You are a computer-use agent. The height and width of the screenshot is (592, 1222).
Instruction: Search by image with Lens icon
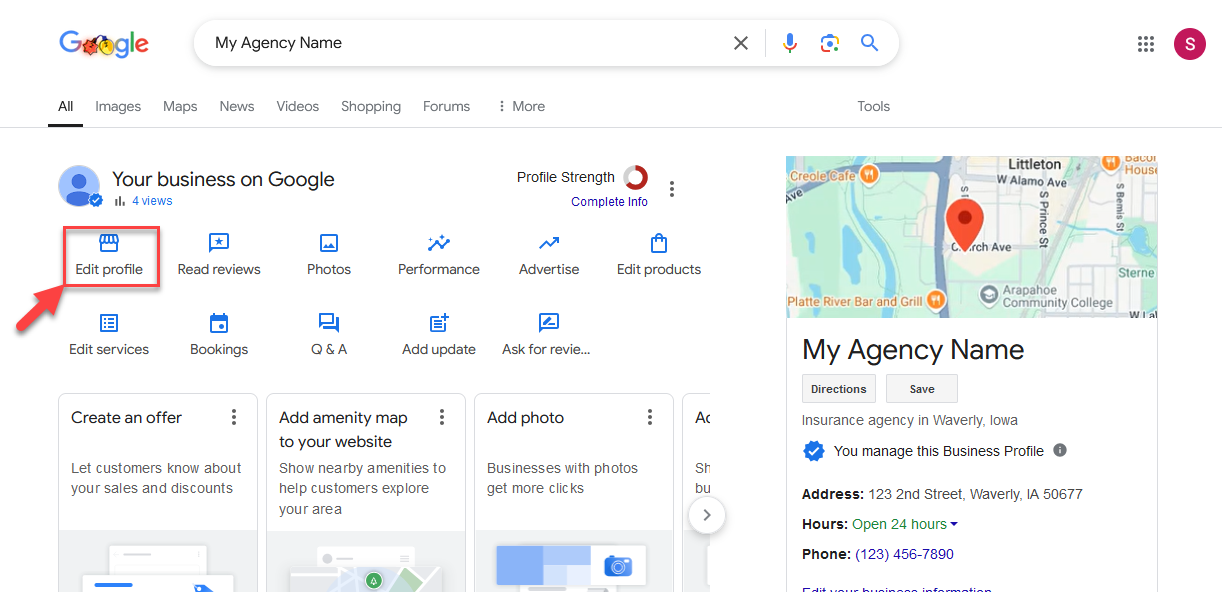coord(829,43)
